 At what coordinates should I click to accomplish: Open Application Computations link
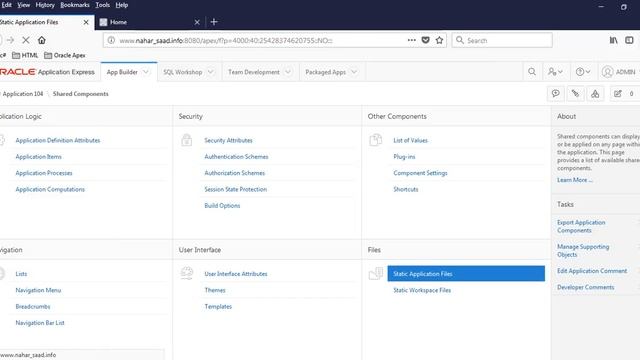point(50,189)
